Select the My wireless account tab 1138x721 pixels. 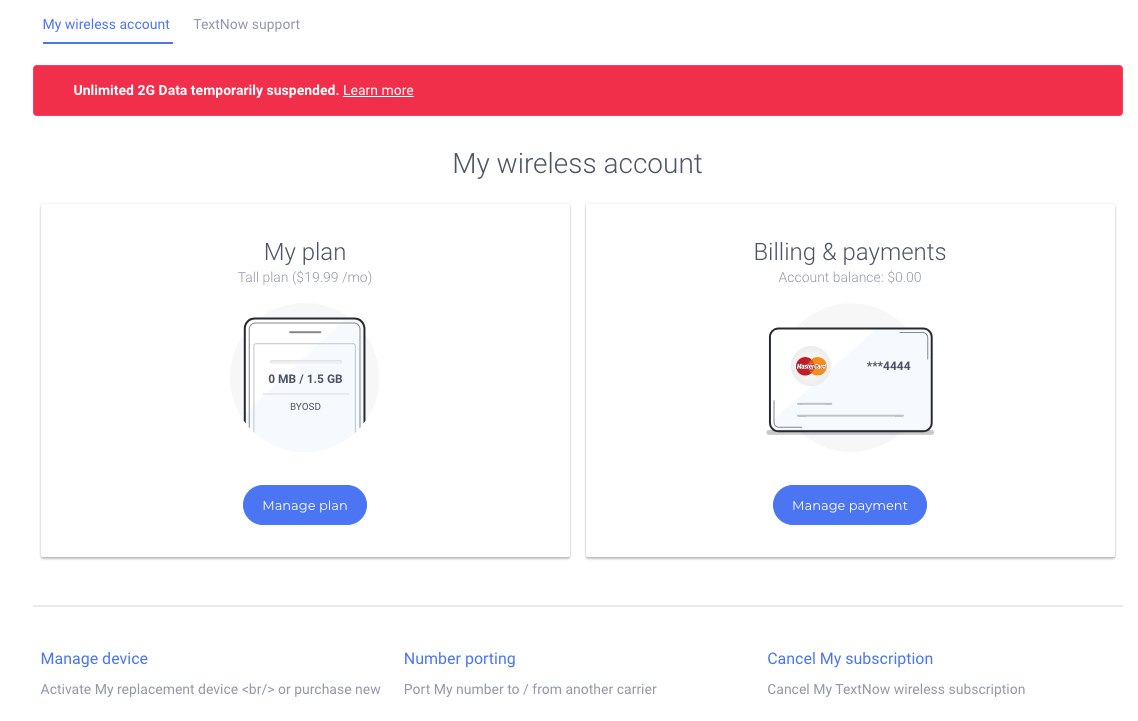106,24
